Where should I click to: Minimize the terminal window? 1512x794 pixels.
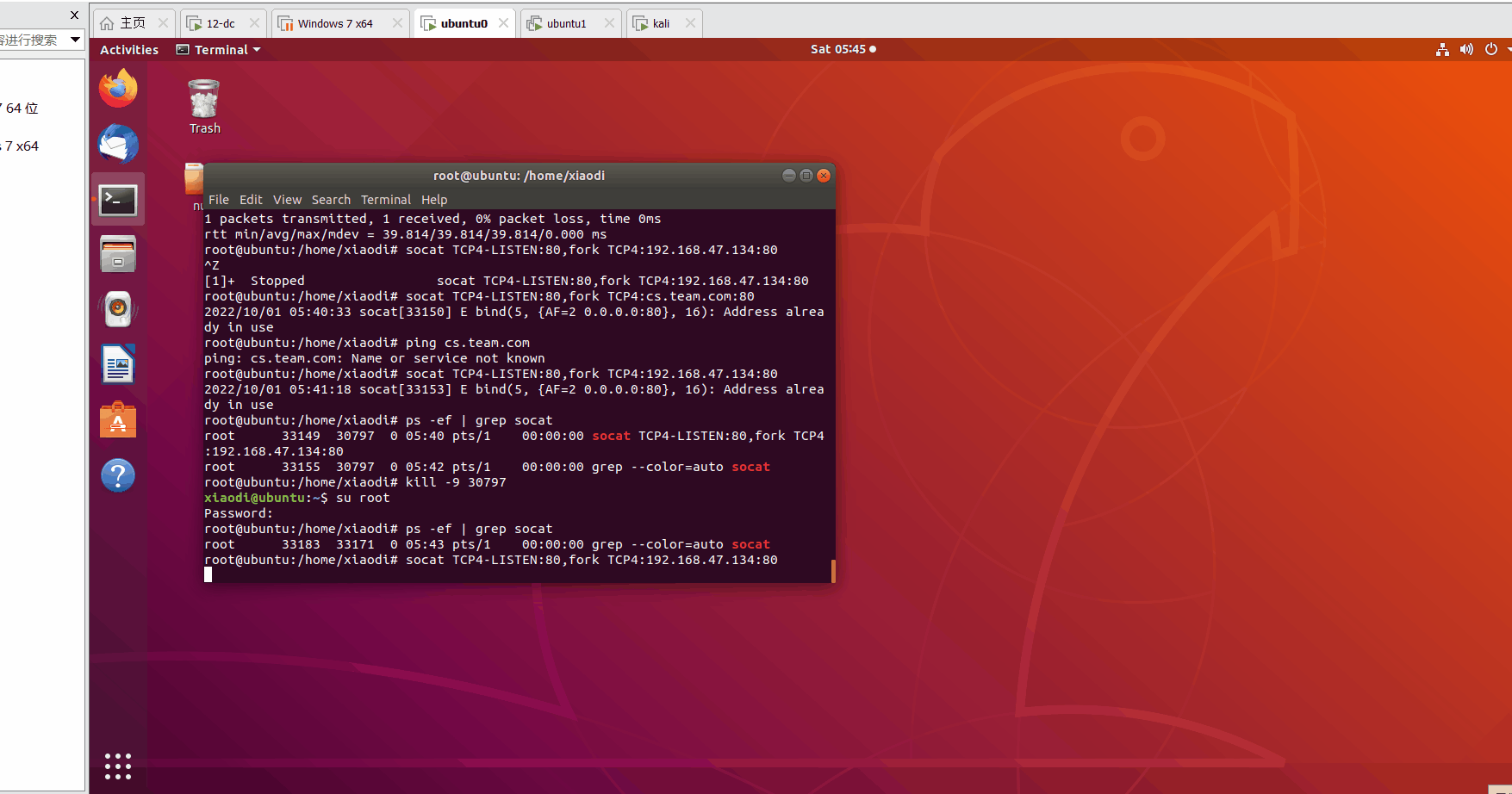tap(788, 176)
